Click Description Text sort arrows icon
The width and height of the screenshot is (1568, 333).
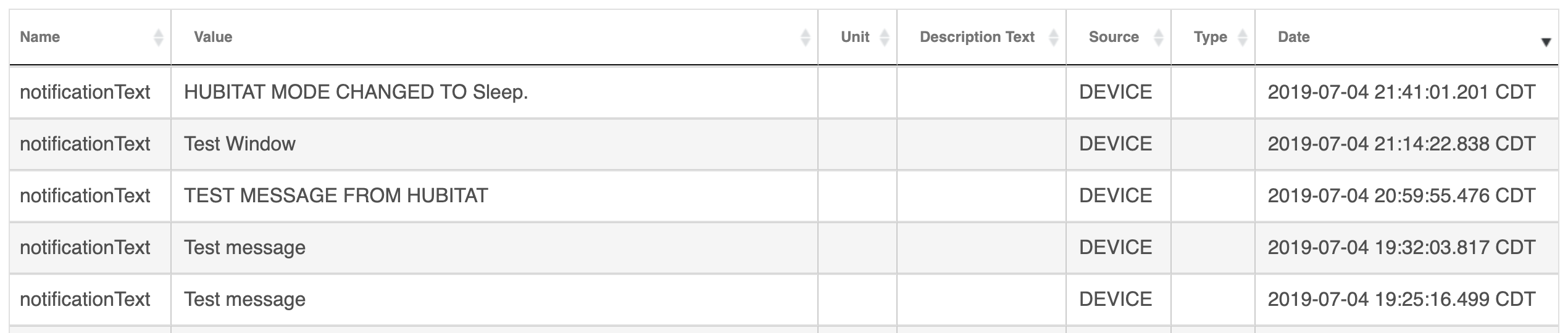[x=1053, y=38]
